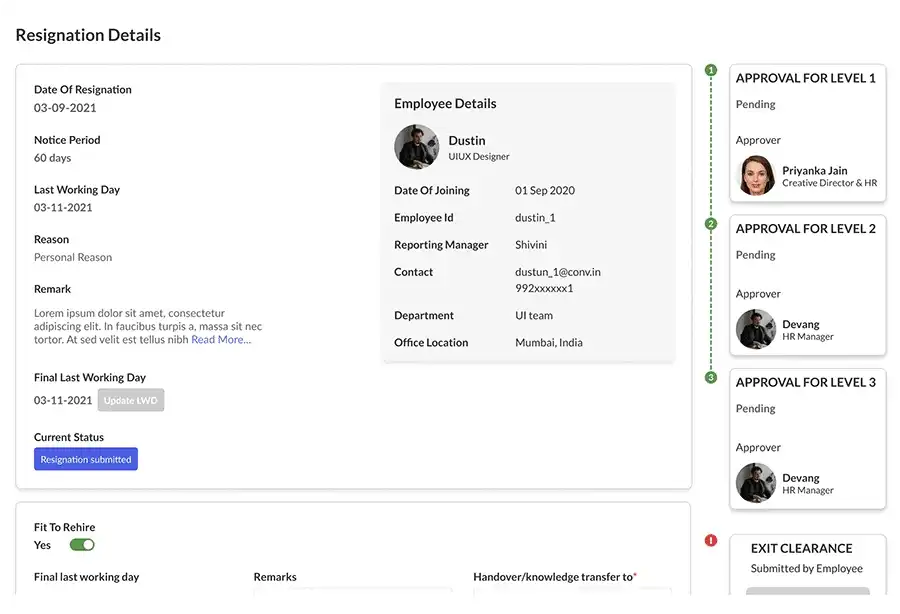Screen dimensions: 900x614
Task: Click the Employee Details heading
Action: (445, 104)
